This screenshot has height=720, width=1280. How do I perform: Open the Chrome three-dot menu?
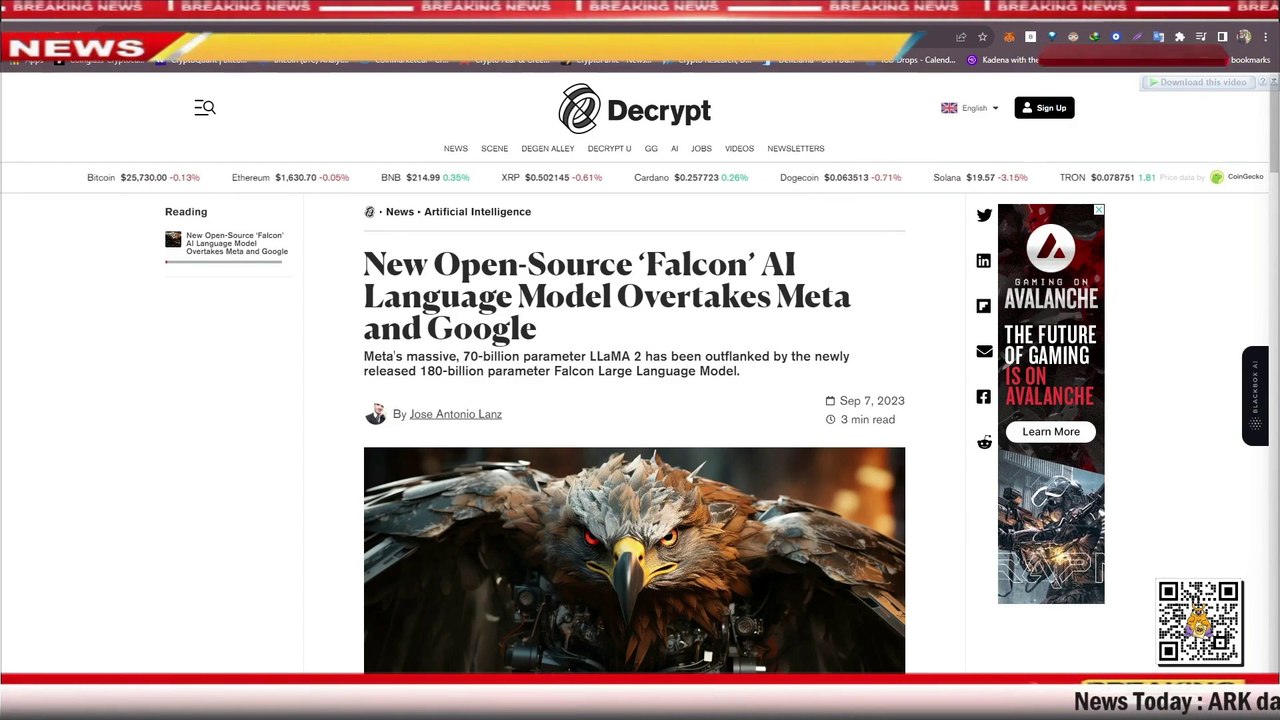coord(1265,37)
